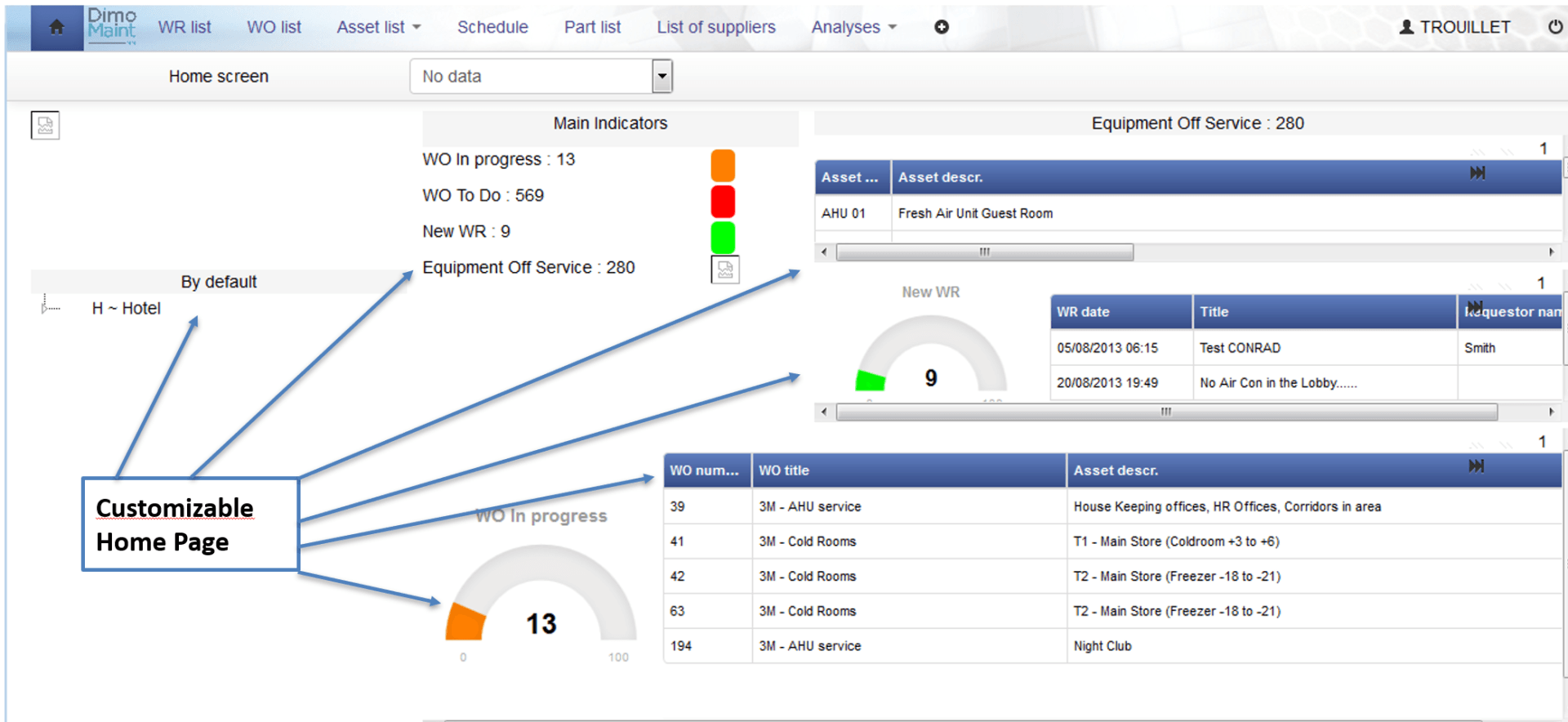Click the user icon beside TROUILLET
1568x722 pixels.
click(1406, 27)
